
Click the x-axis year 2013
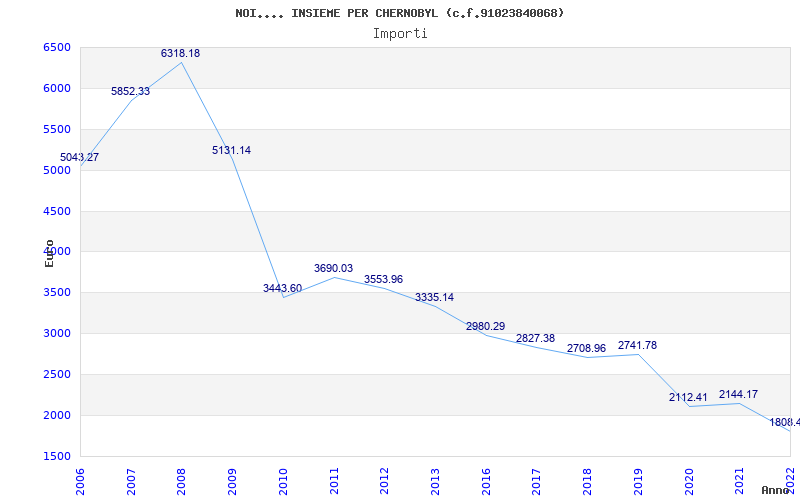435,481
